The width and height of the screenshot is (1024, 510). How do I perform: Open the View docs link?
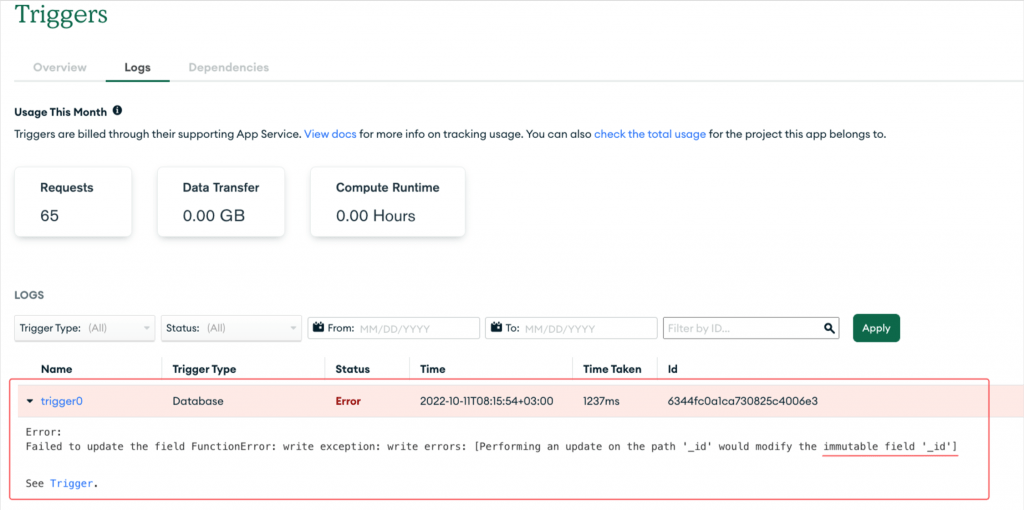(330, 135)
